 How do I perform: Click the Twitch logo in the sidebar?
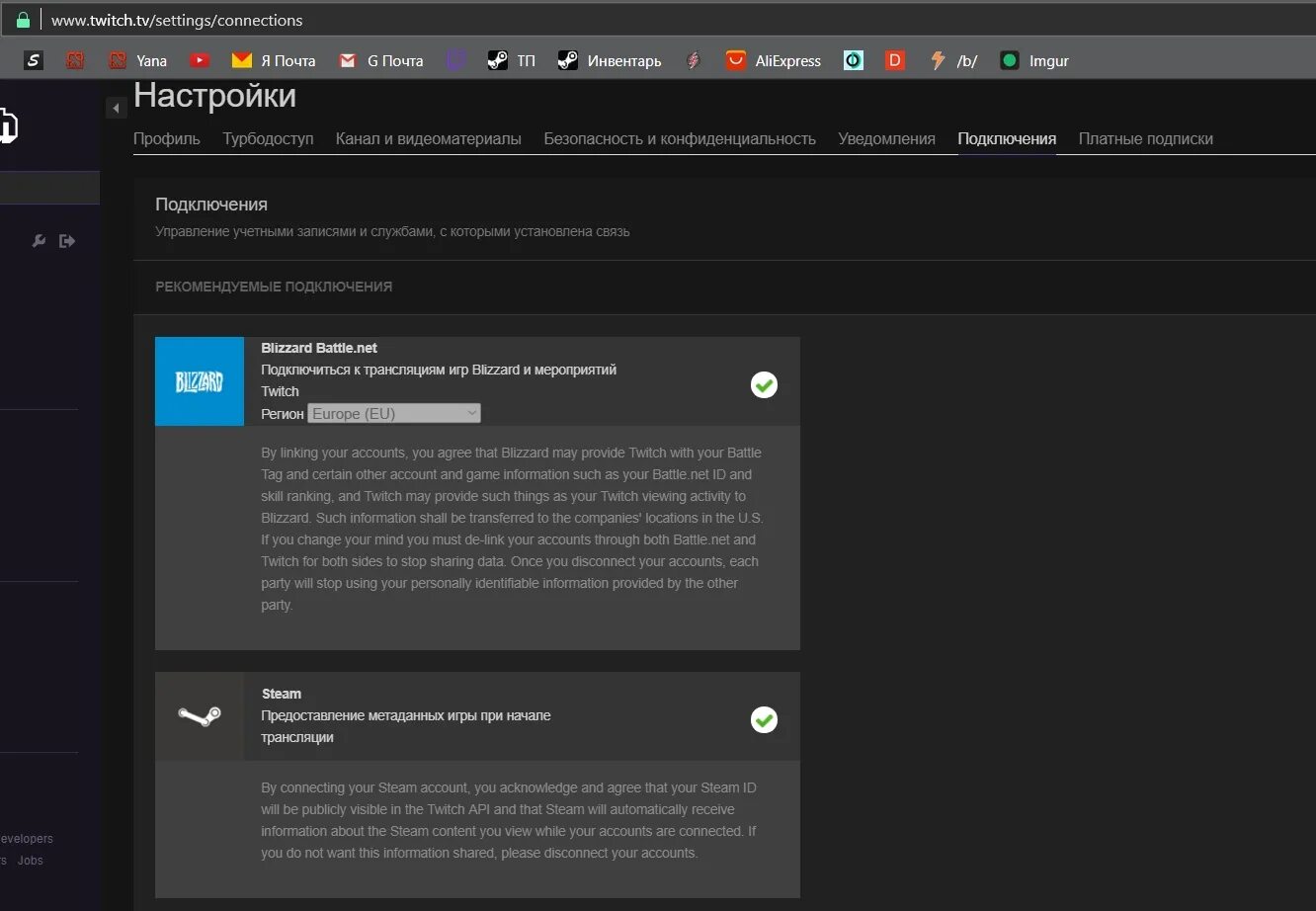tap(8, 125)
